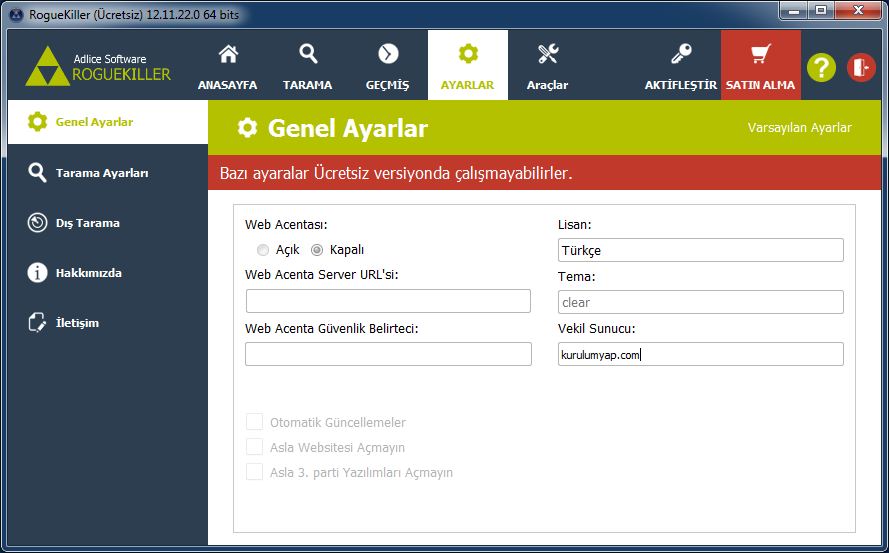Click the red free version warning banner
Image resolution: width=889 pixels, height=553 pixels.
point(544,173)
